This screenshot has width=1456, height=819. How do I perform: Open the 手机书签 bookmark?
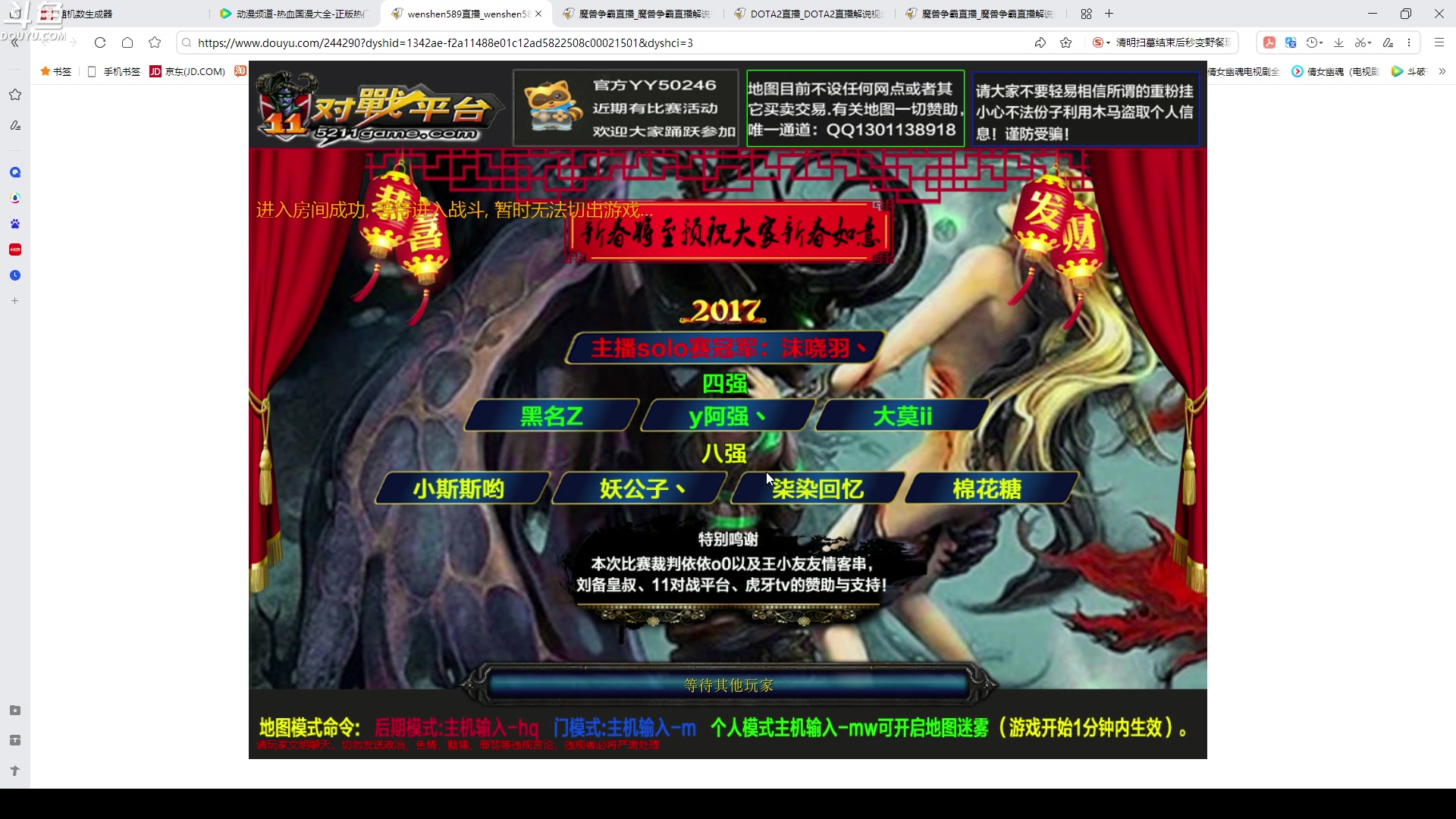click(114, 71)
